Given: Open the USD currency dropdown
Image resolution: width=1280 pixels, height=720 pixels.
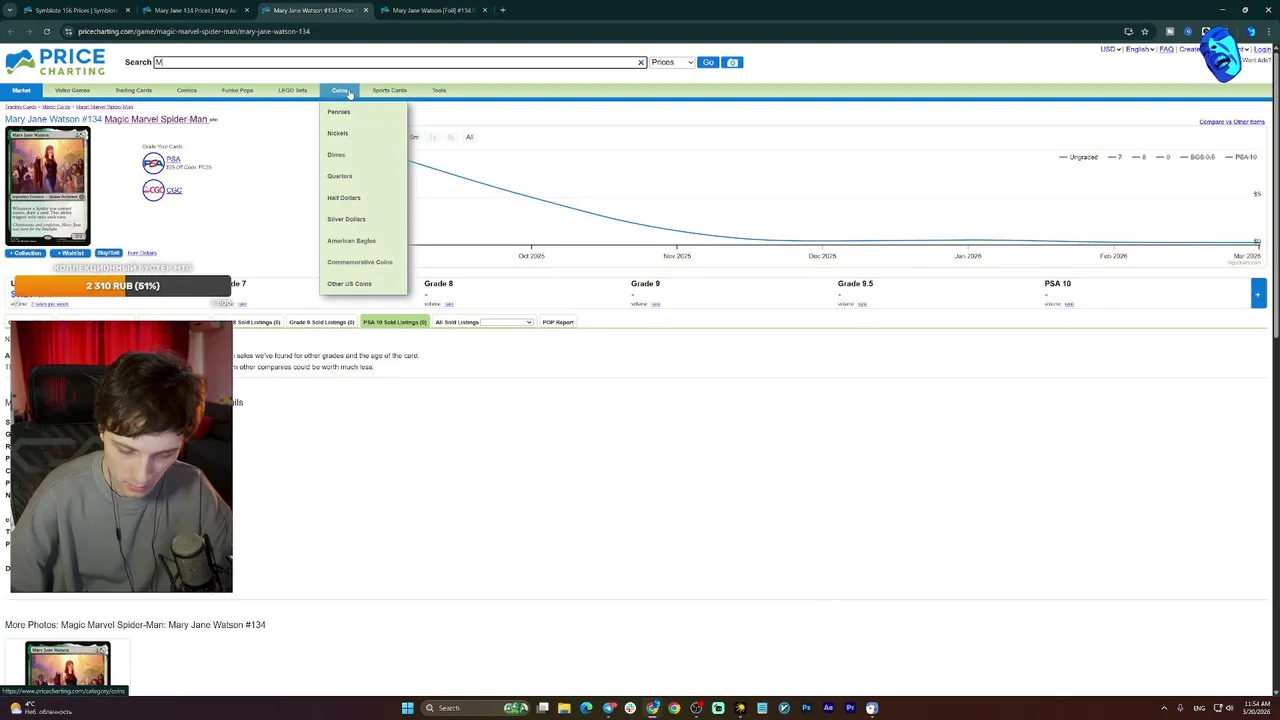Looking at the screenshot, I should click(x=1110, y=49).
